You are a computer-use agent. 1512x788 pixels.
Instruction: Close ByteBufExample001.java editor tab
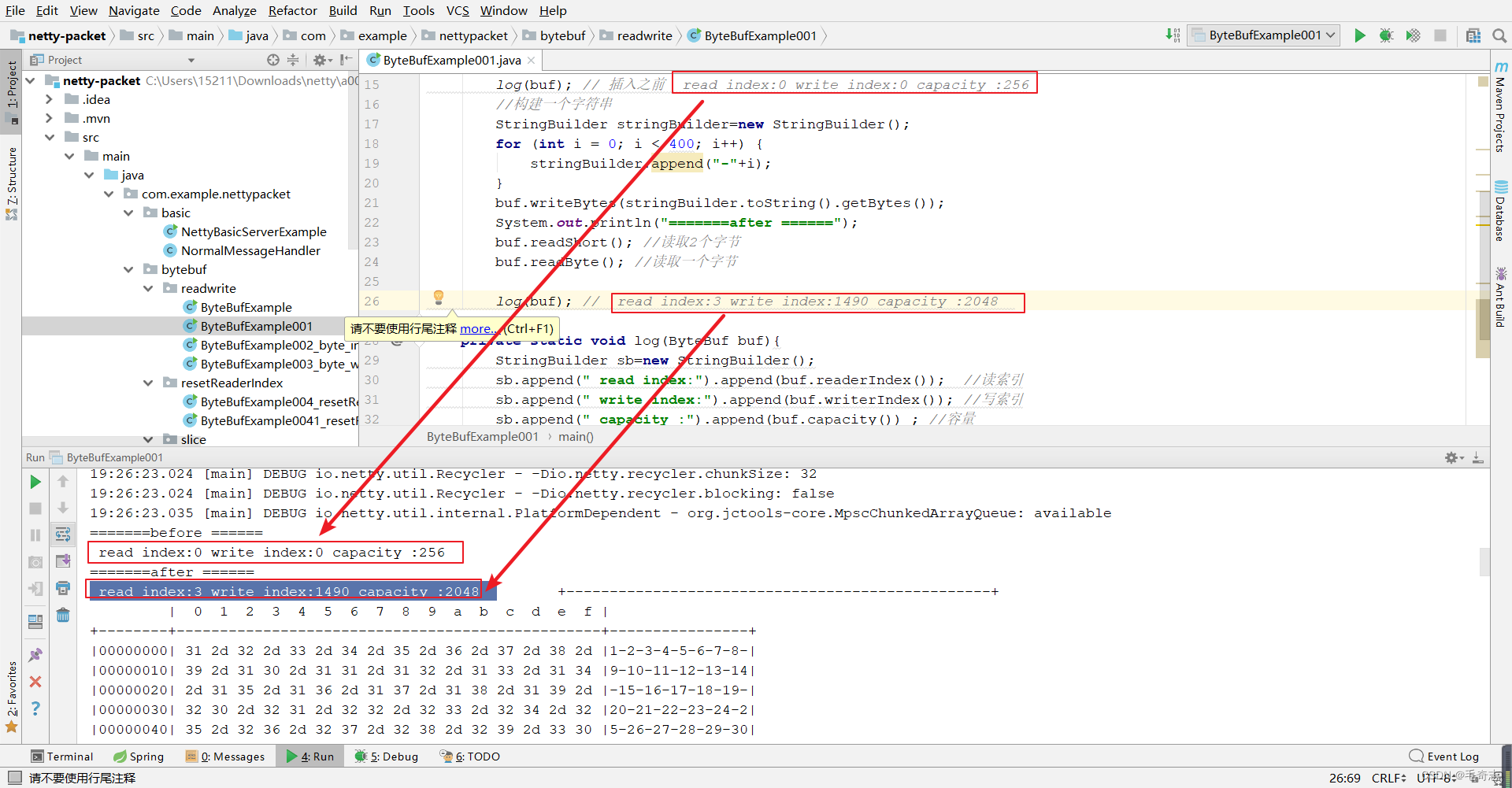532,60
